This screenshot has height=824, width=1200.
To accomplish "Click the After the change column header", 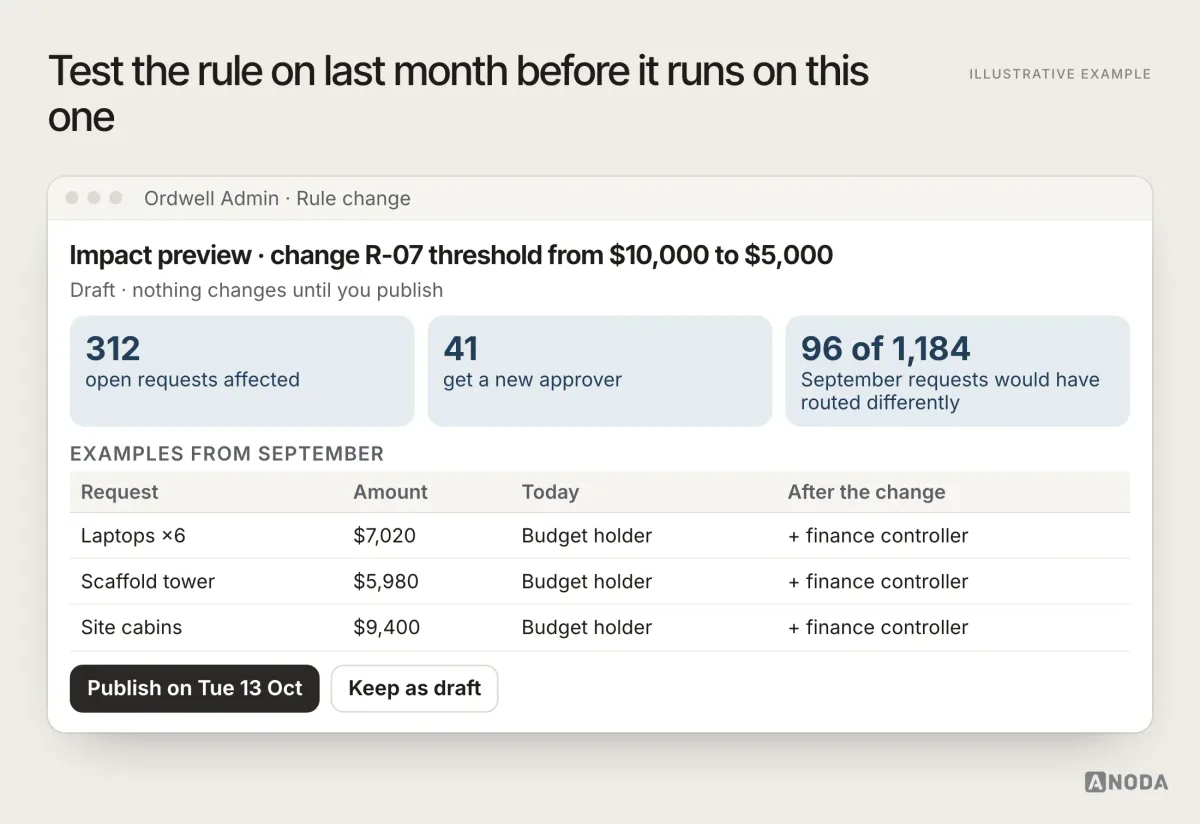I will [x=866, y=492].
